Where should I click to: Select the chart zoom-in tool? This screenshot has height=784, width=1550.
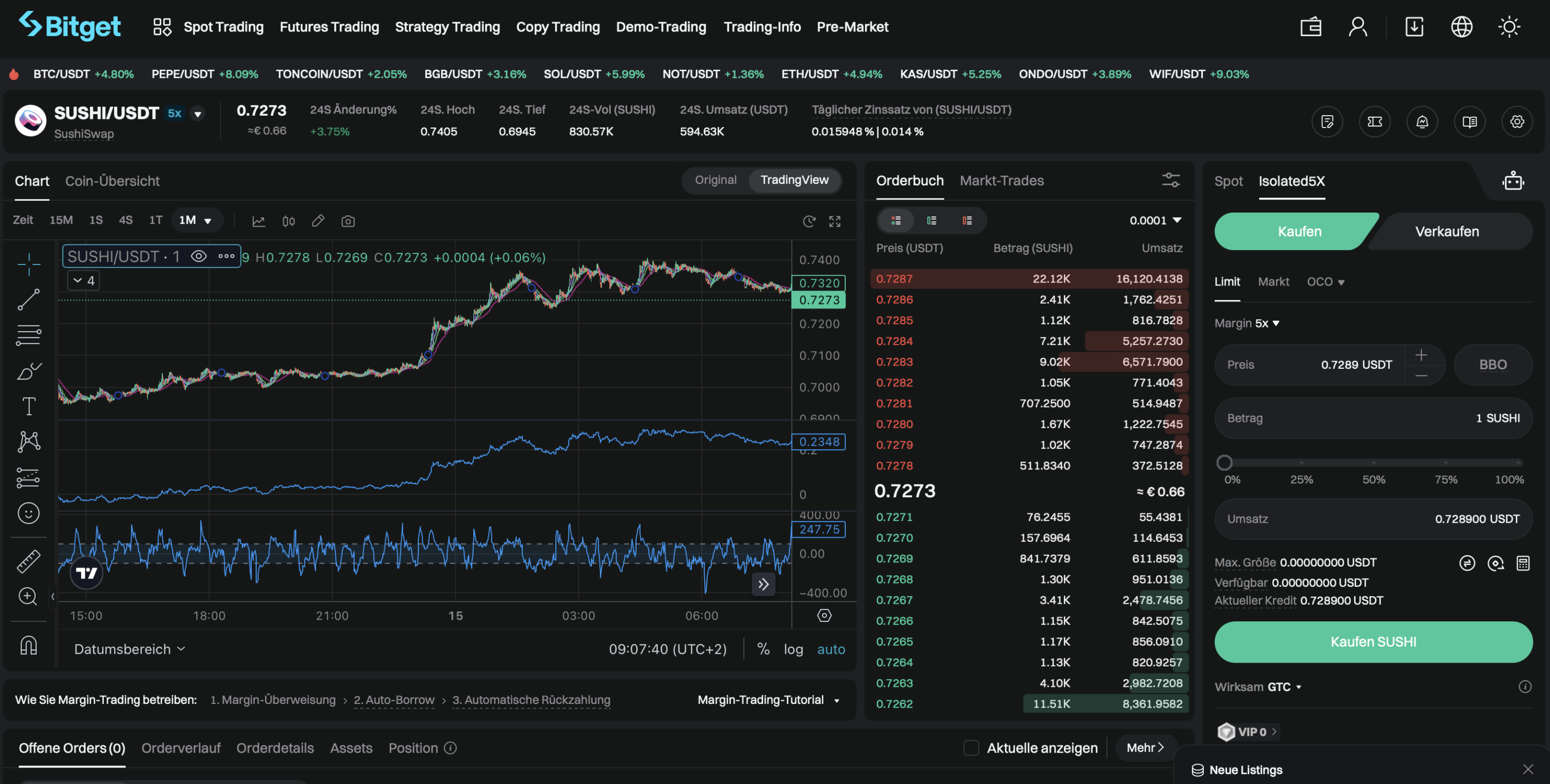click(28, 597)
